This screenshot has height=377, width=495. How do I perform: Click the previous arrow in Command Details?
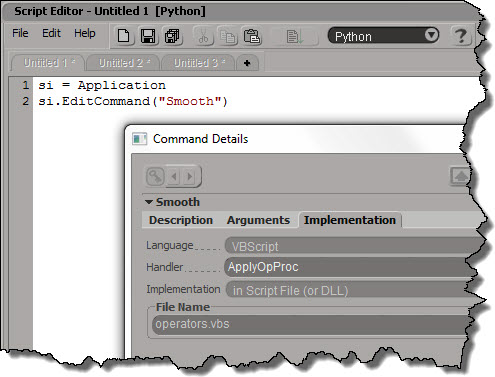pyautogui.click(x=174, y=176)
